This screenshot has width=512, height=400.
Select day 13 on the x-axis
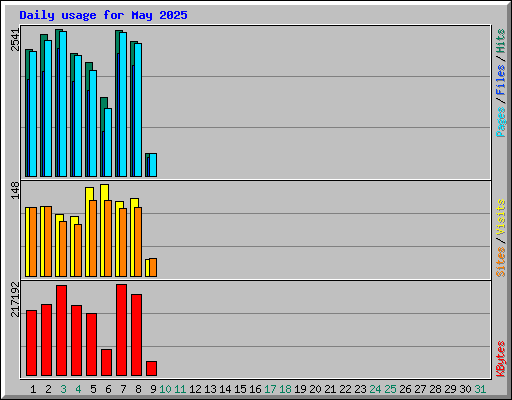coord(210,389)
